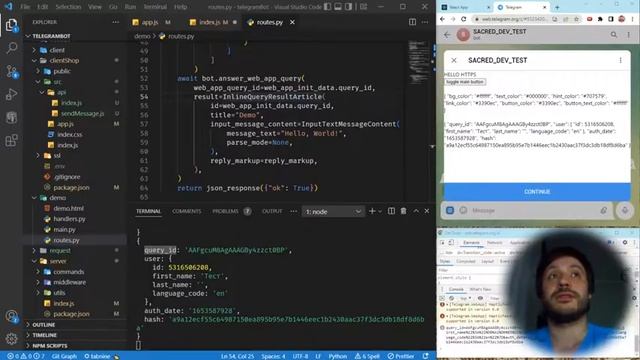Create a new terminal with plus icon
The height and width of the screenshot is (360, 640).
pos(372,211)
